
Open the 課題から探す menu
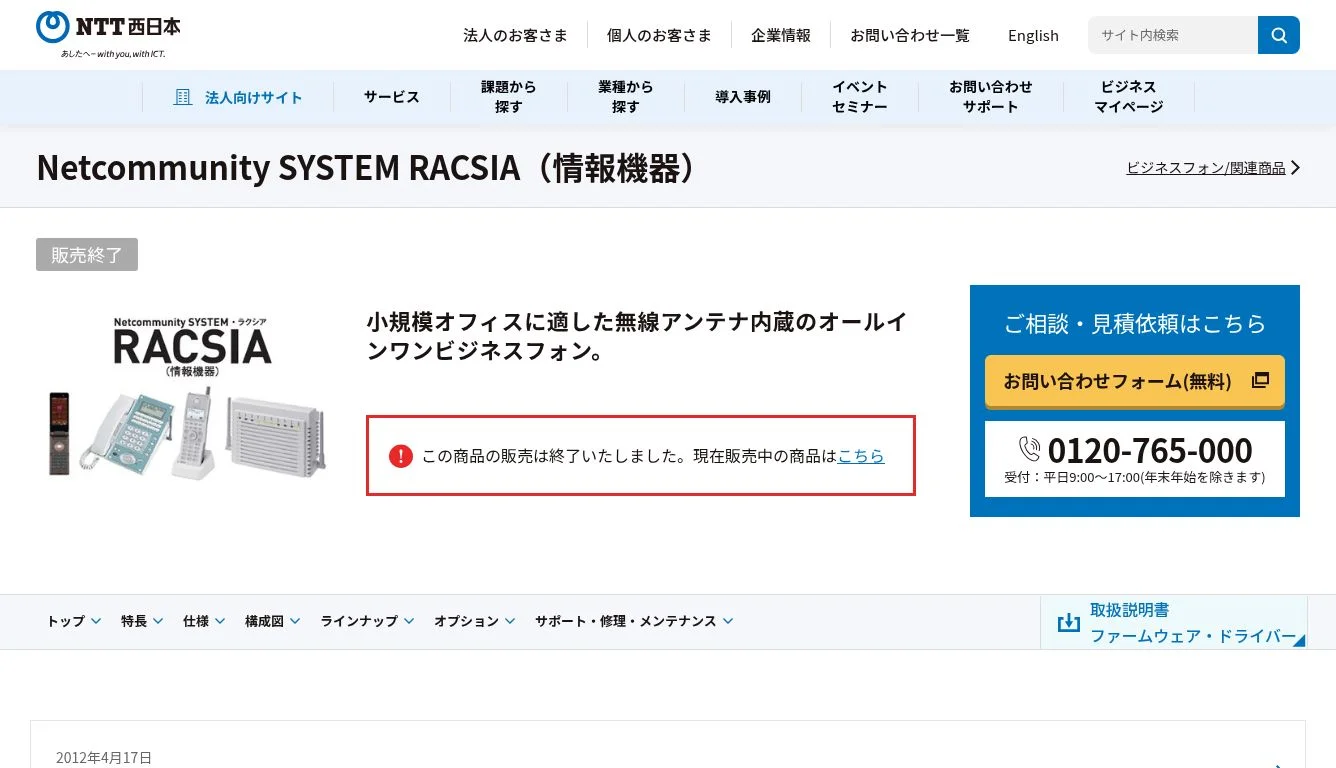pos(509,97)
